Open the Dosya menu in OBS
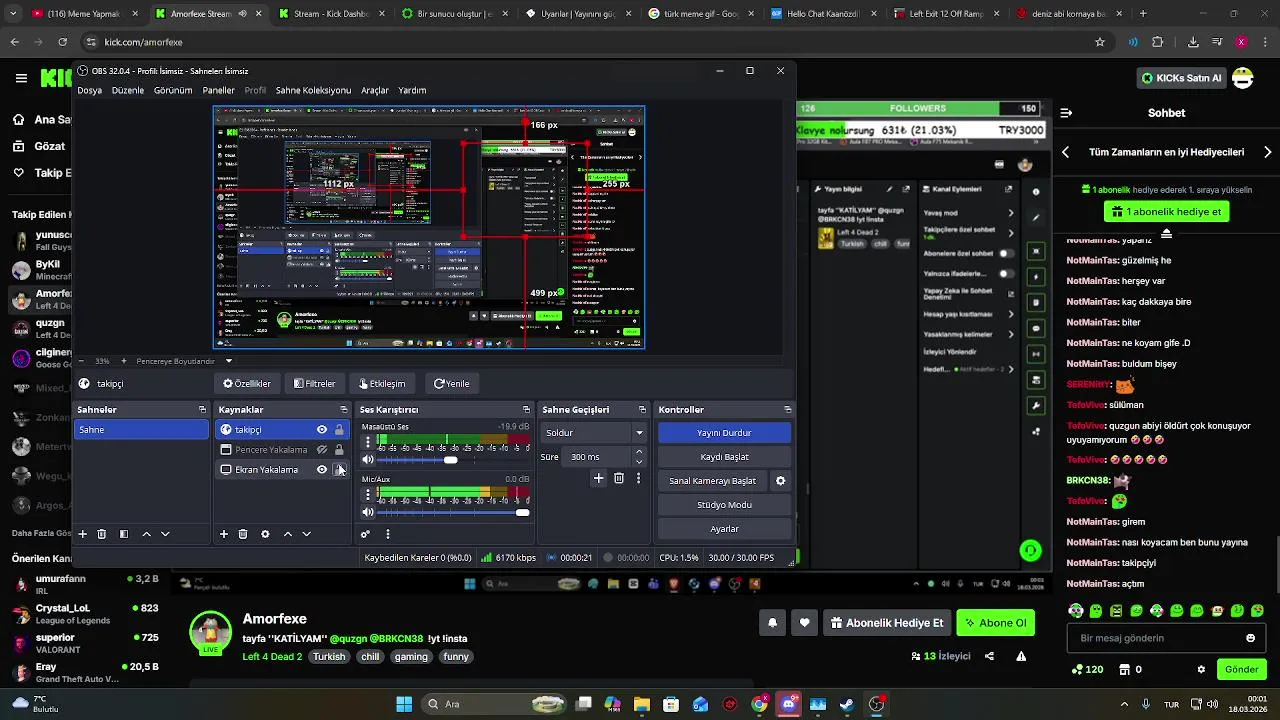This screenshot has width=1280, height=720. [x=90, y=90]
